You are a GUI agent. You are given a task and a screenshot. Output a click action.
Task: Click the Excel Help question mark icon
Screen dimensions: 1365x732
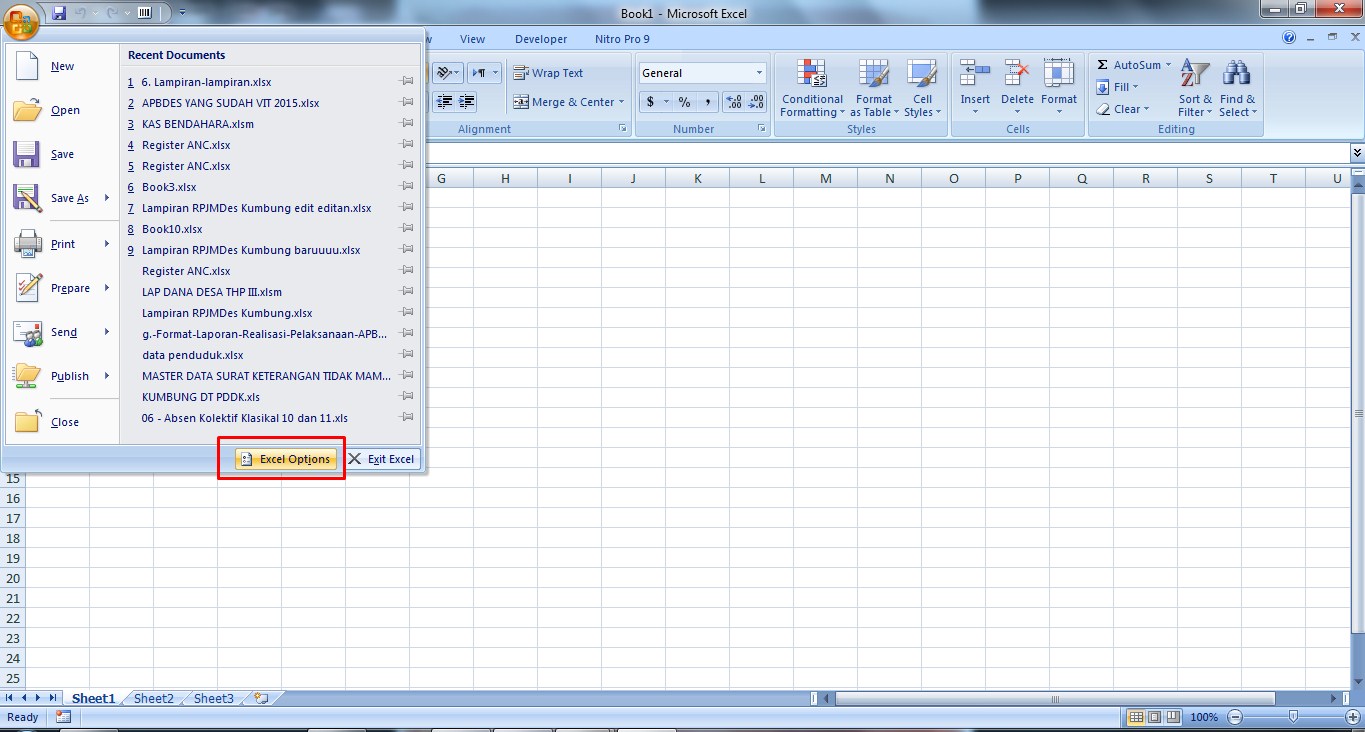click(1289, 38)
